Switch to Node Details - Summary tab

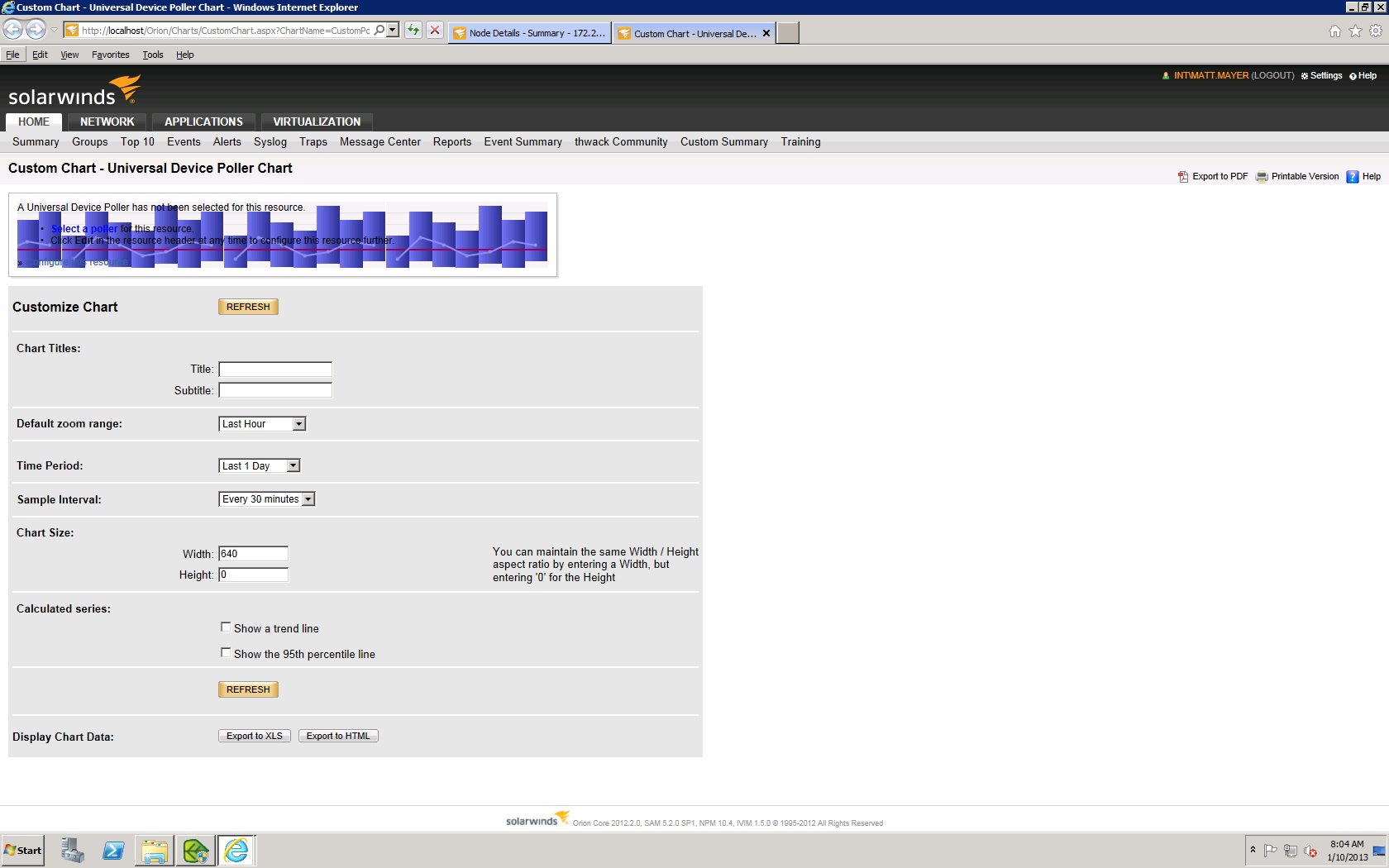coord(530,33)
